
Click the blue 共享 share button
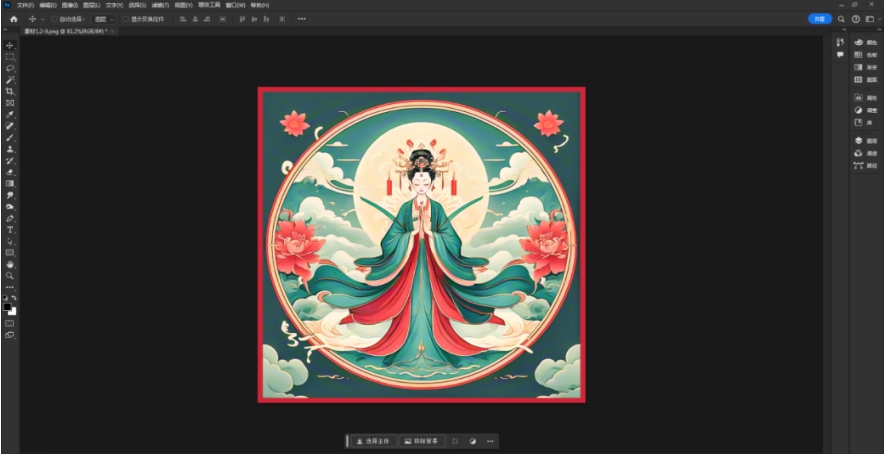pyautogui.click(x=820, y=19)
